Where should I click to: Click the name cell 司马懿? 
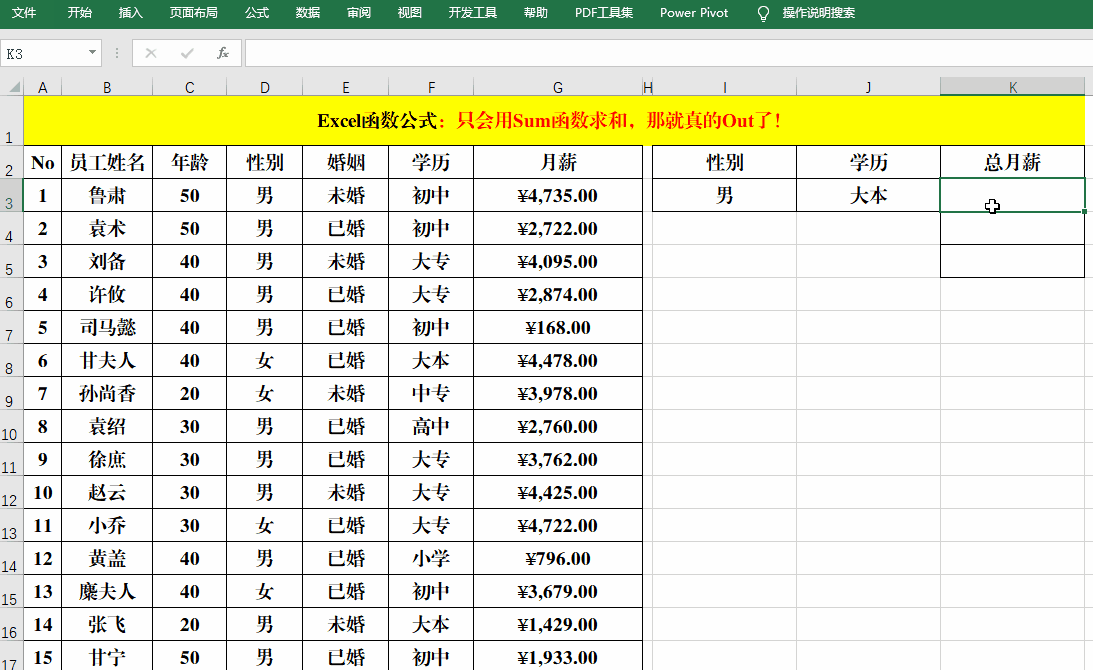pos(107,327)
